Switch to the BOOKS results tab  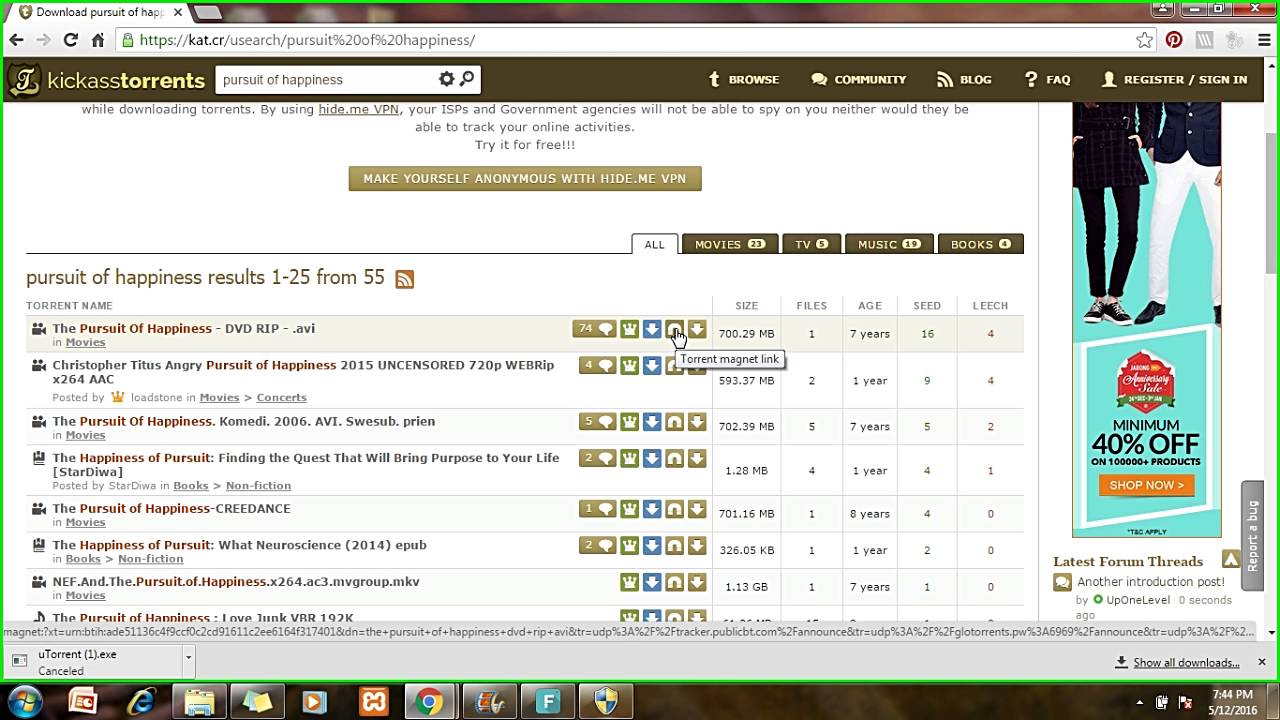tap(981, 244)
